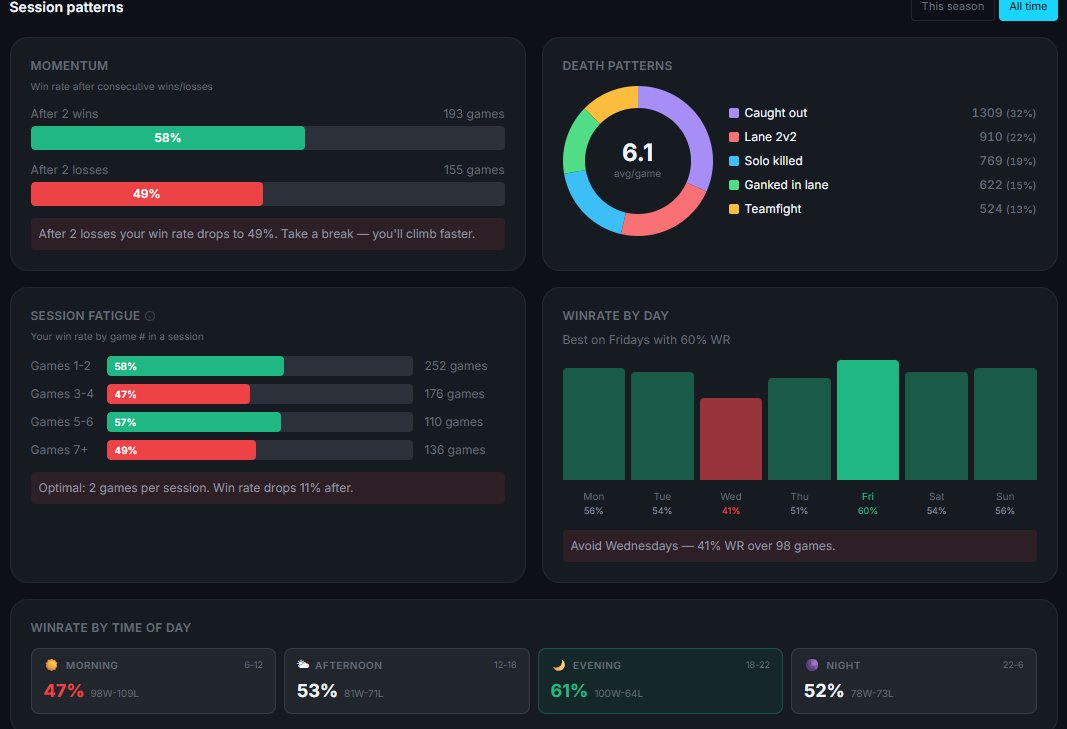1067x729 pixels.
Task: Select the Sunday winrate bar
Action: (1005, 424)
